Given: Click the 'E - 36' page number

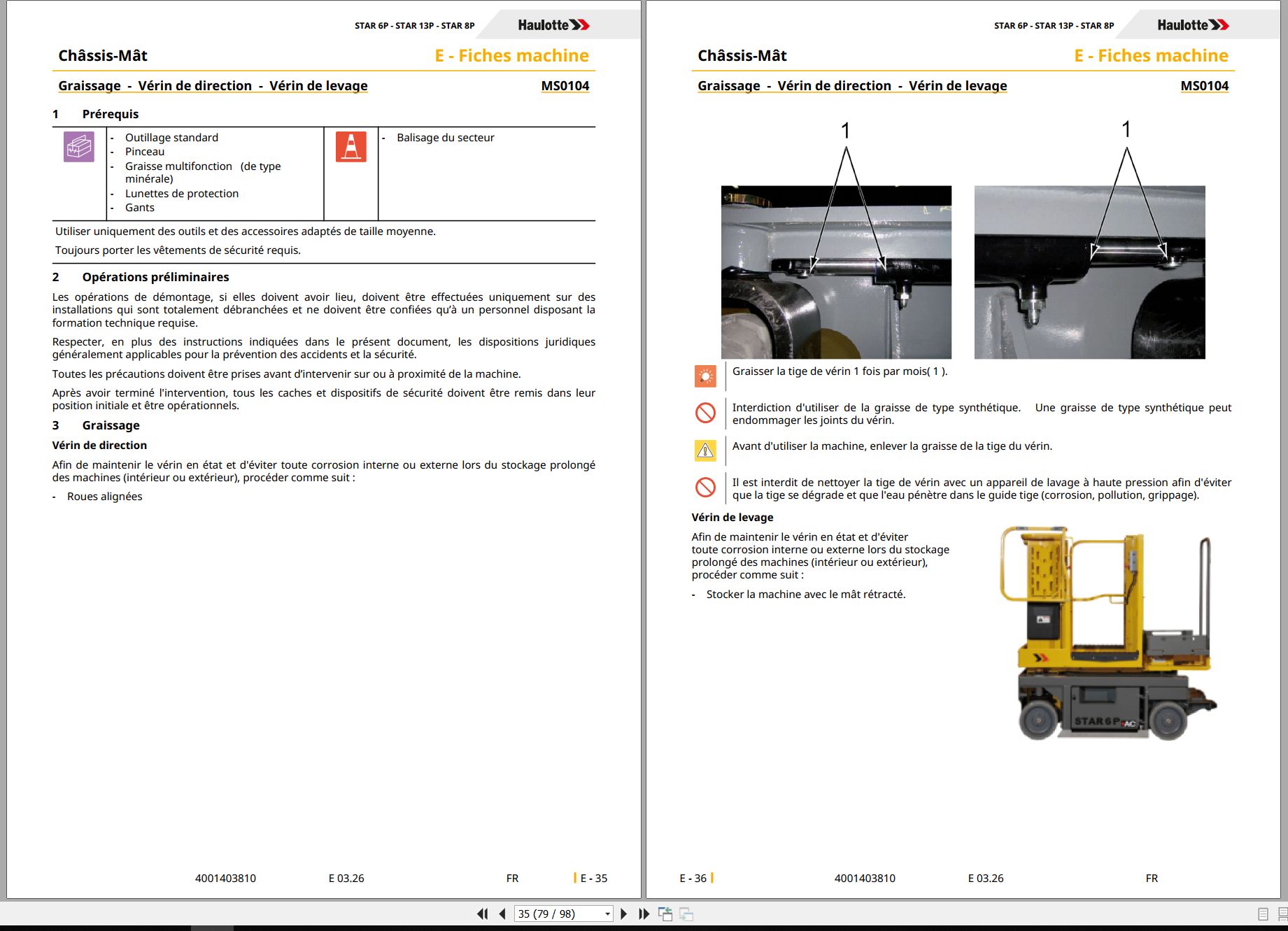Looking at the screenshot, I should coord(693,878).
